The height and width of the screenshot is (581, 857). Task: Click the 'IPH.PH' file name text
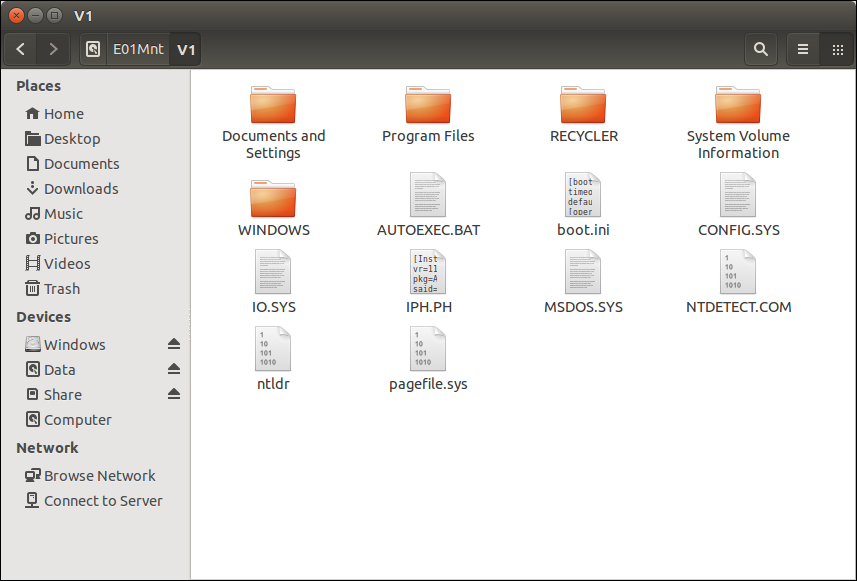[x=428, y=307]
